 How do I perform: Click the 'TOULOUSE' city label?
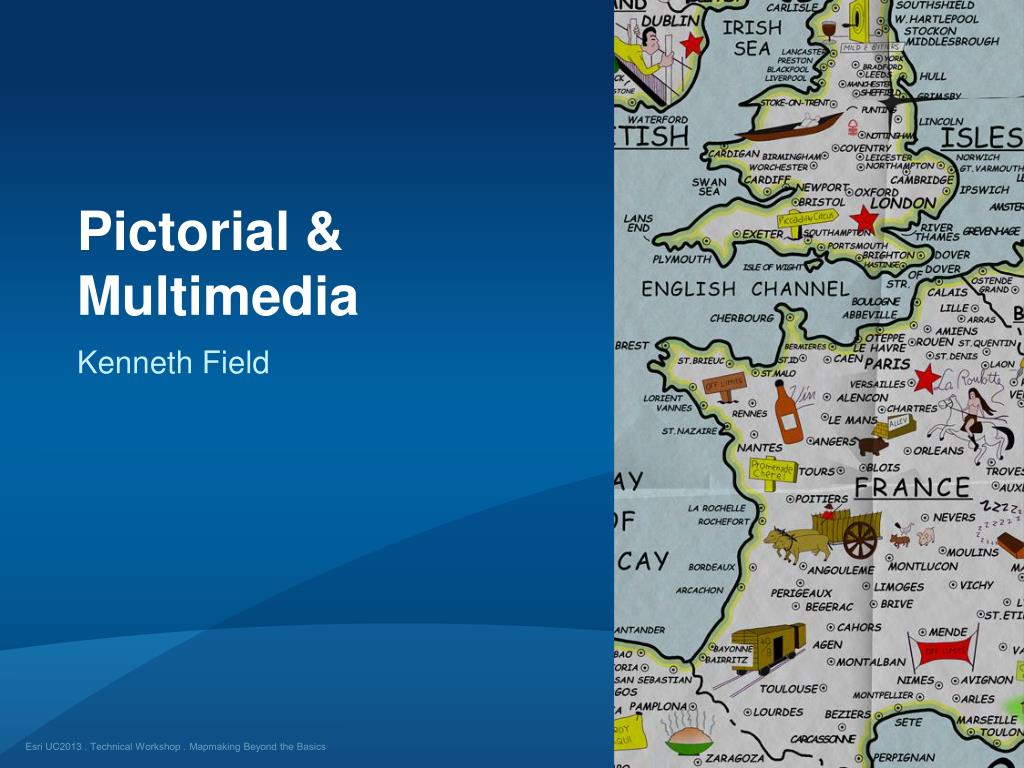coord(788,688)
